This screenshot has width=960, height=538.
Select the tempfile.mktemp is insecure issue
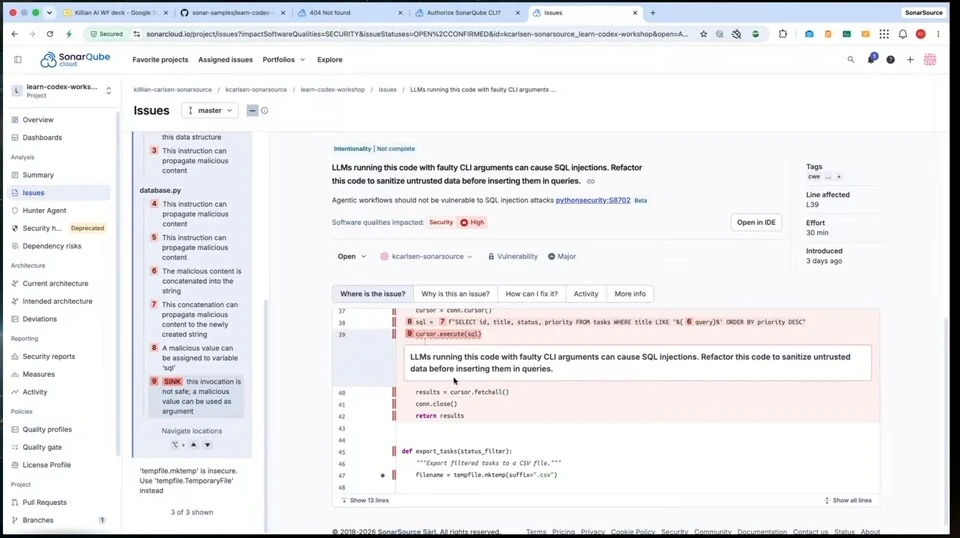188,480
